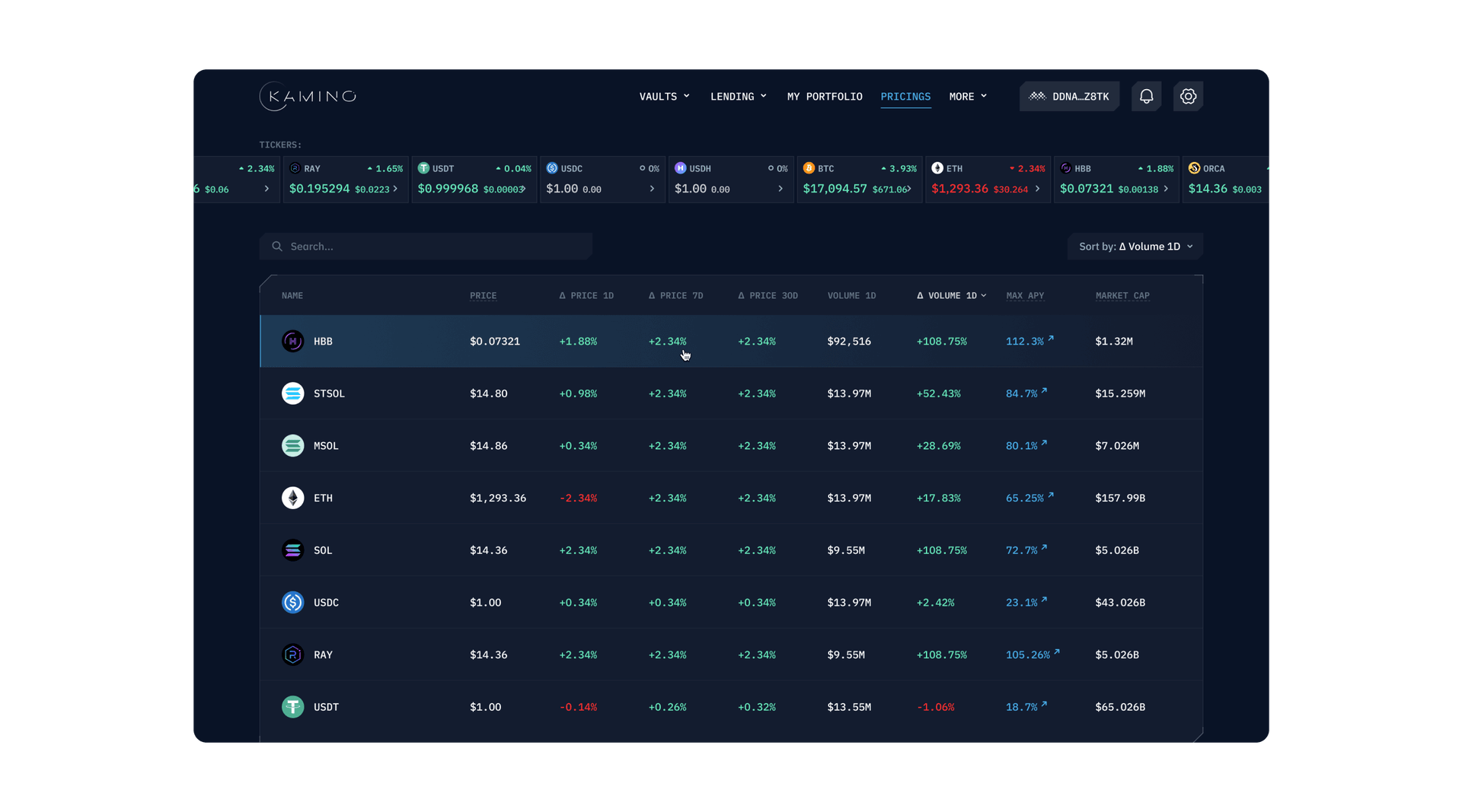The height and width of the screenshot is (812, 1462).
Task: Focus the Search input field
Action: [x=426, y=247]
